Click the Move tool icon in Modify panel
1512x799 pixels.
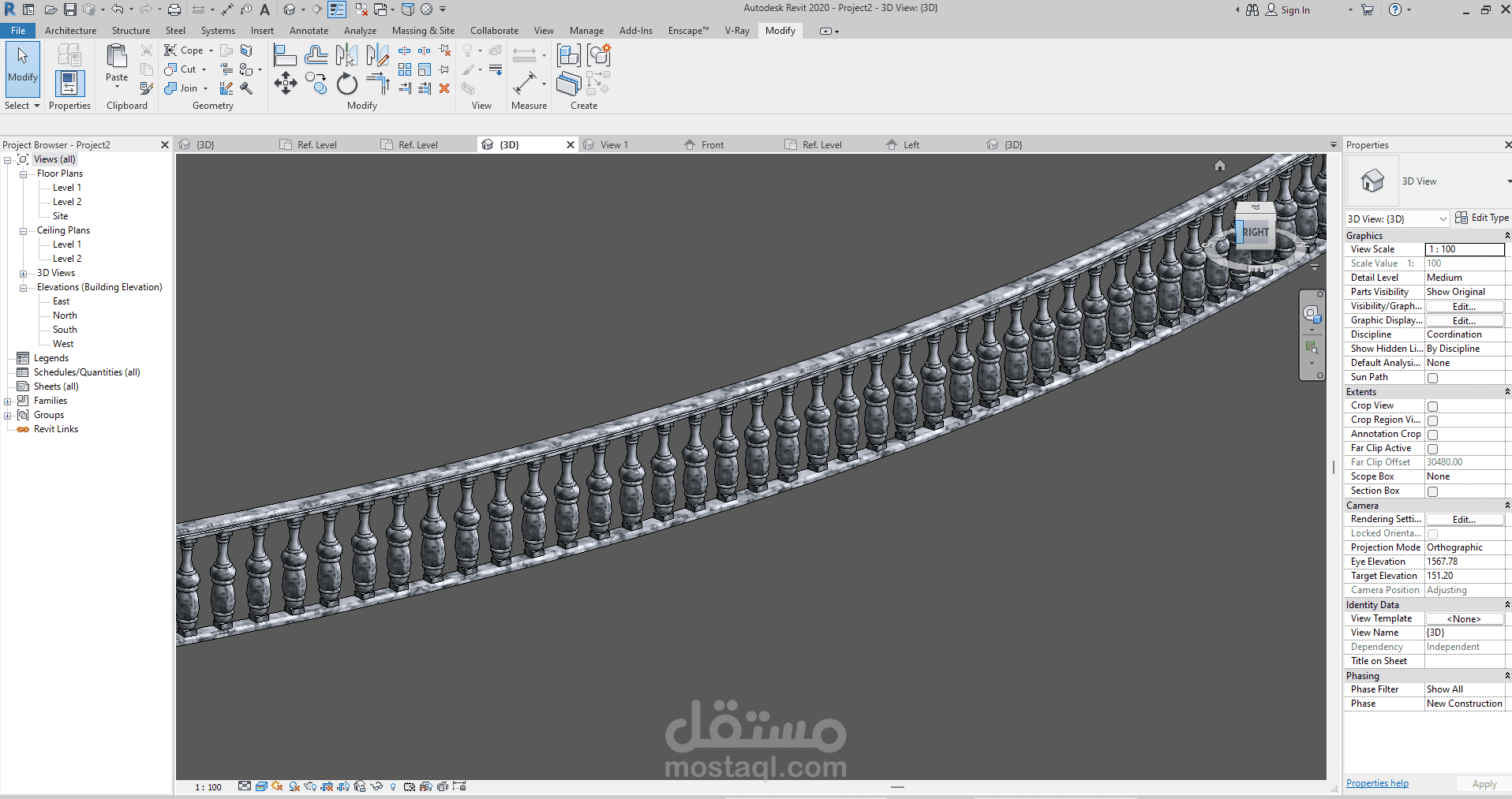pyautogui.click(x=285, y=84)
